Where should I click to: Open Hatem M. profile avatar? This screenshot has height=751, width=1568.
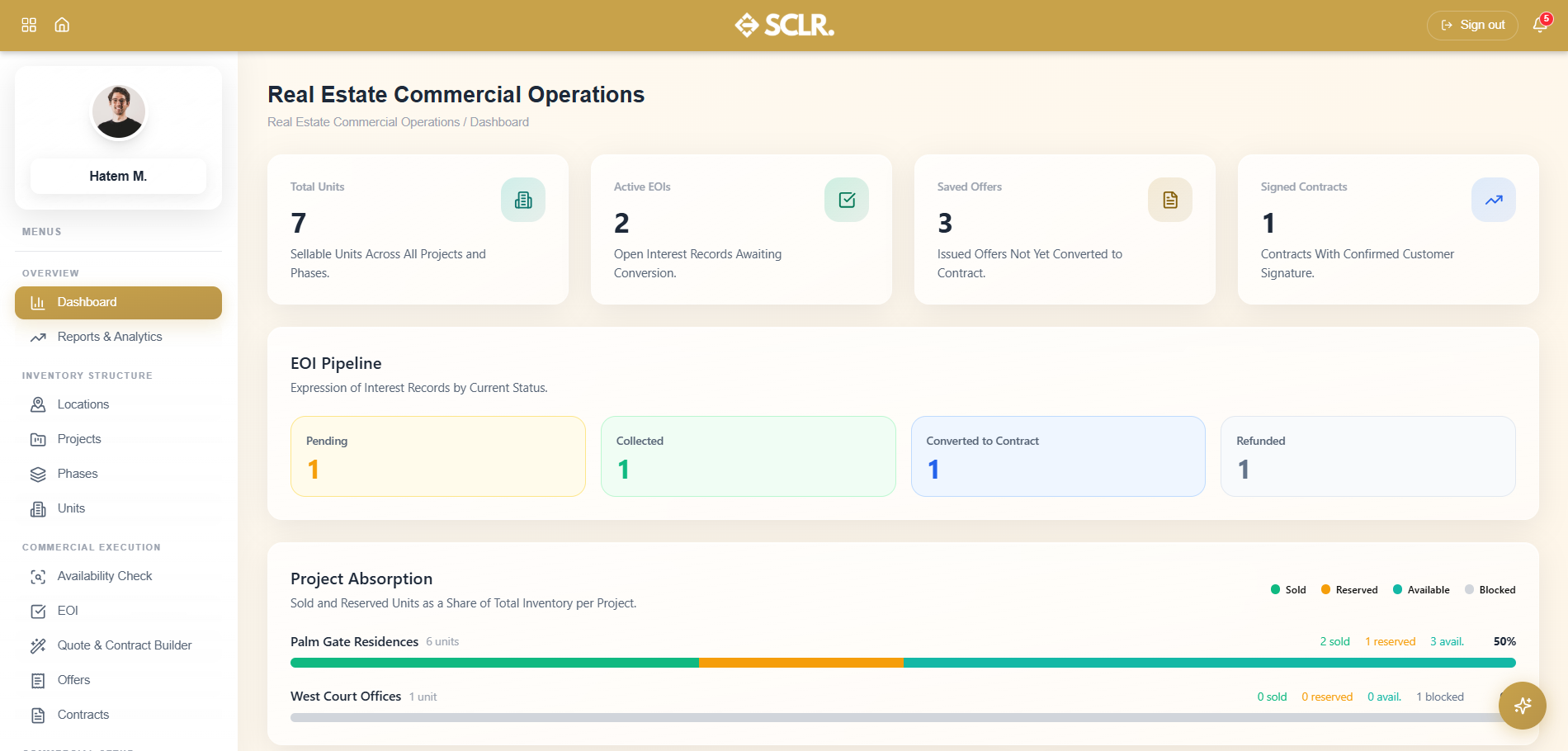[x=119, y=111]
